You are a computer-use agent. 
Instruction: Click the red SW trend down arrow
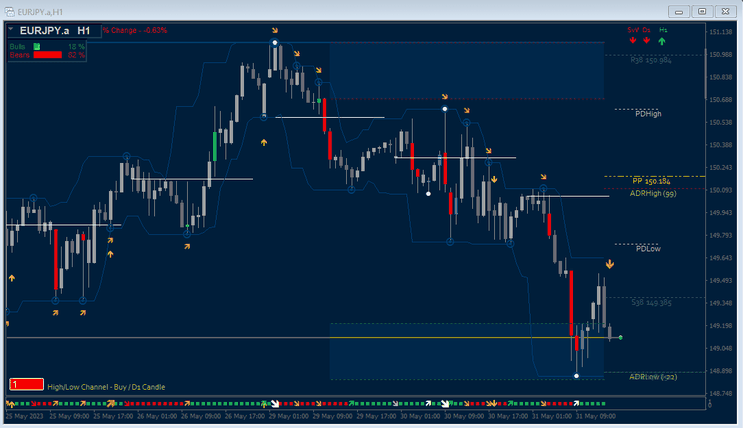pyautogui.click(x=633, y=41)
